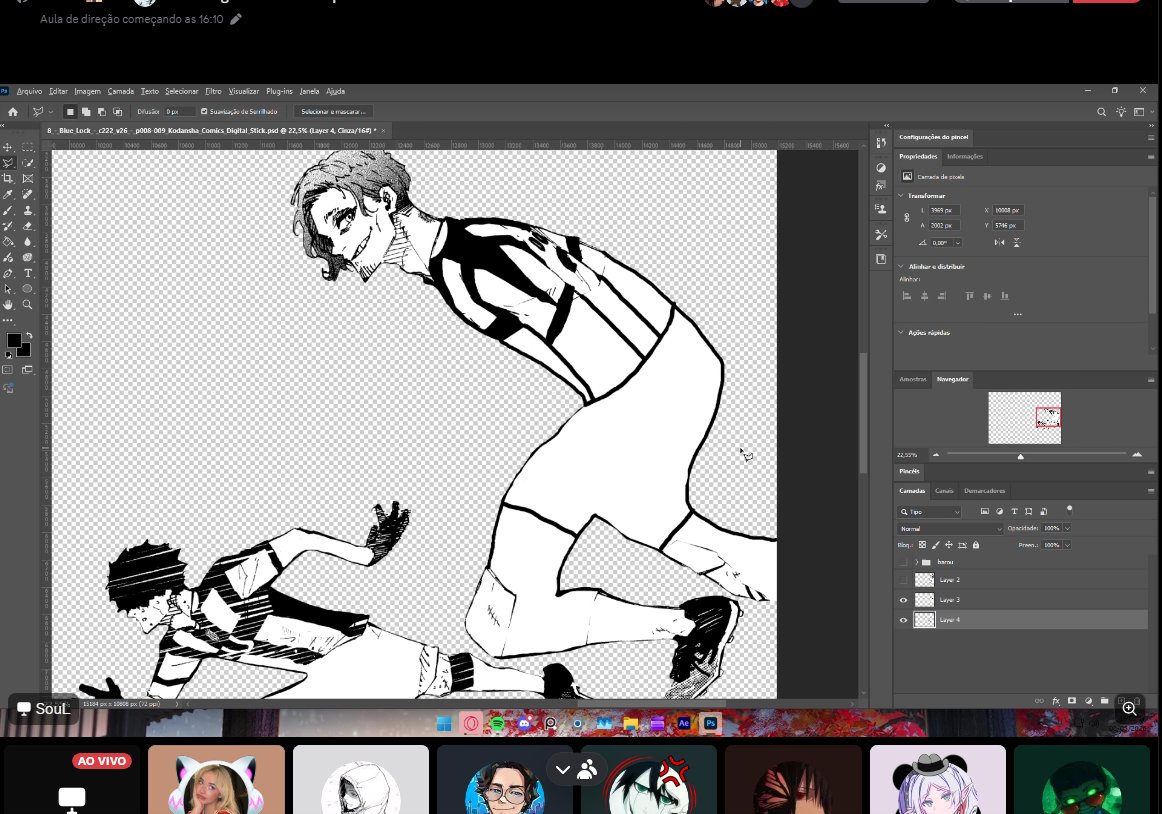This screenshot has width=1162, height=814.
Task: Open the Opacidade value dropdown
Action: [x=1067, y=529]
